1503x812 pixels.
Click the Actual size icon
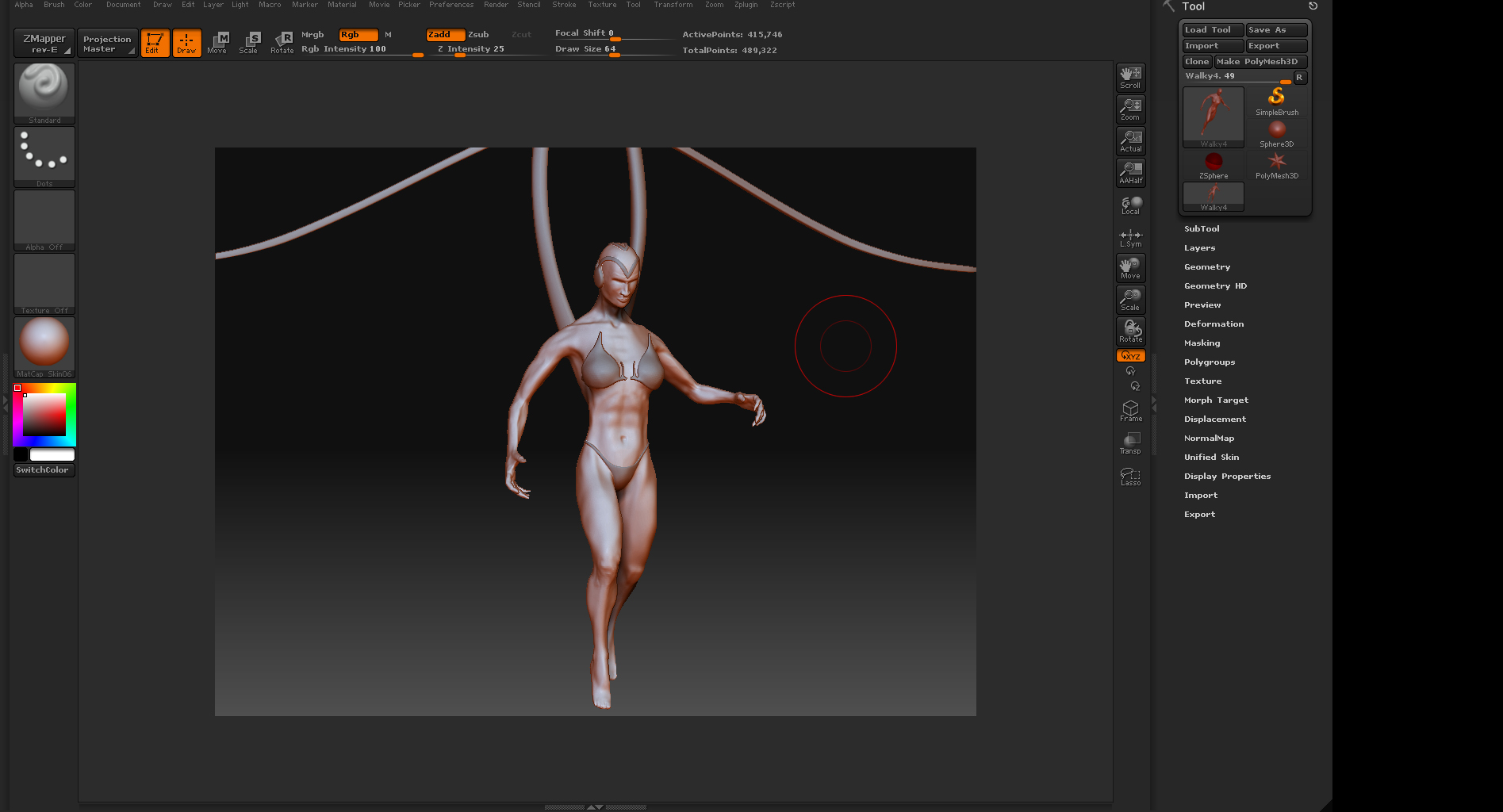[x=1130, y=141]
